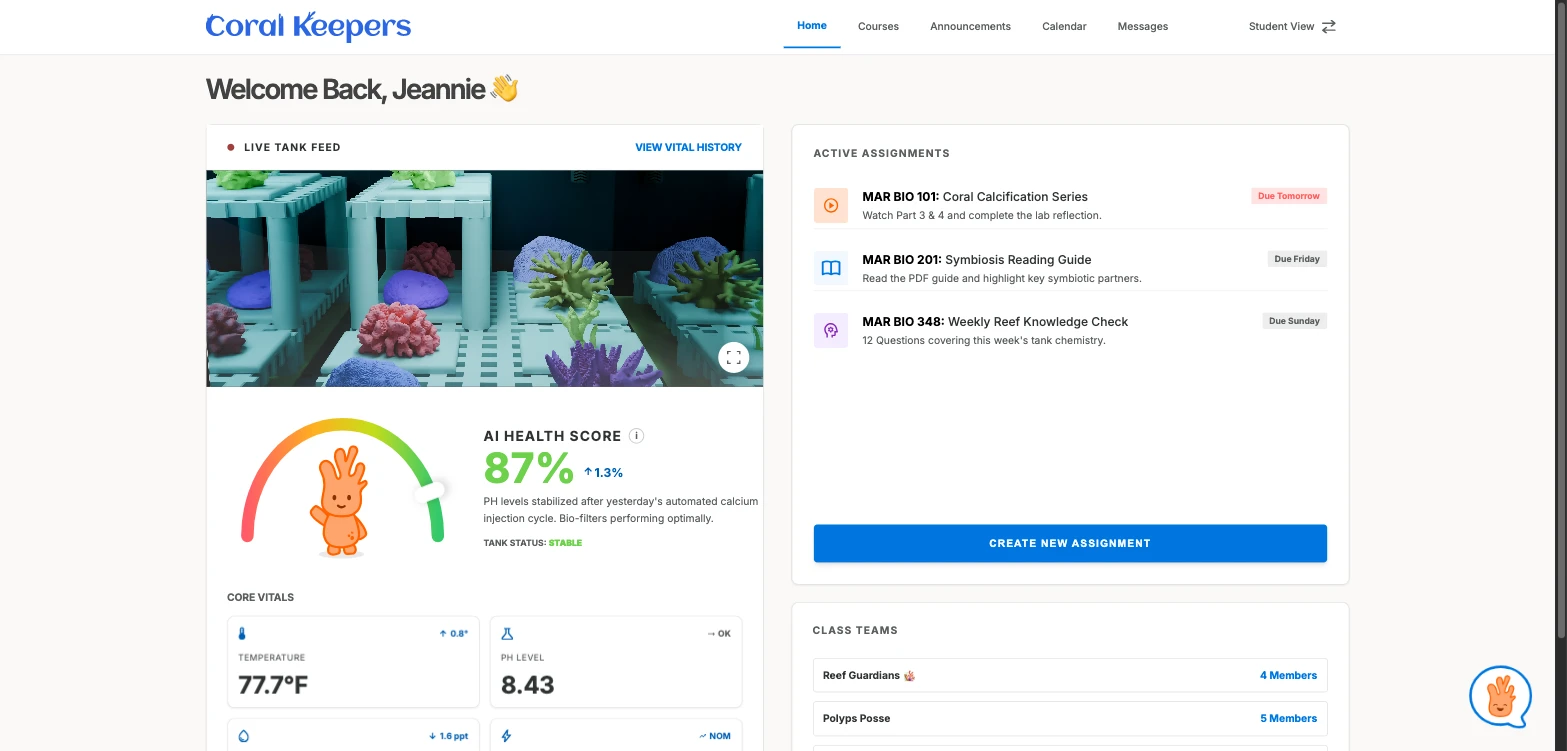The height and width of the screenshot is (751, 1567).
Task: Click the waving hand emoji
Action: point(504,89)
